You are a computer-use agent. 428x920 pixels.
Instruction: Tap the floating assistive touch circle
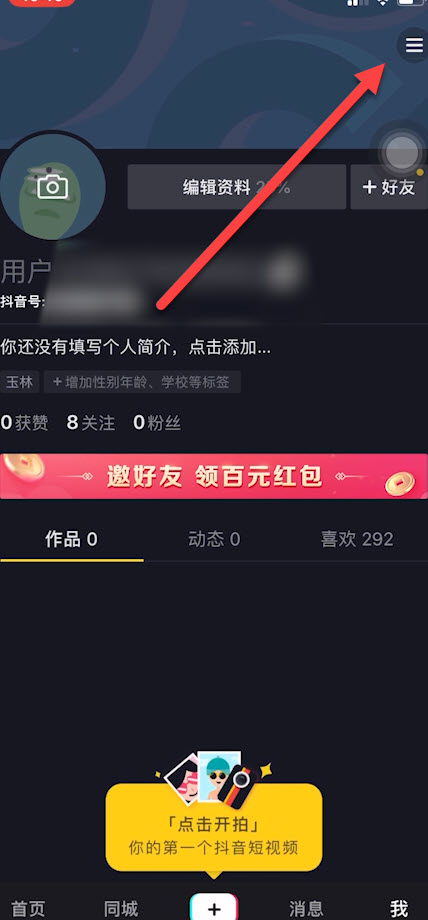pyautogui.click(x=403, y=153)
